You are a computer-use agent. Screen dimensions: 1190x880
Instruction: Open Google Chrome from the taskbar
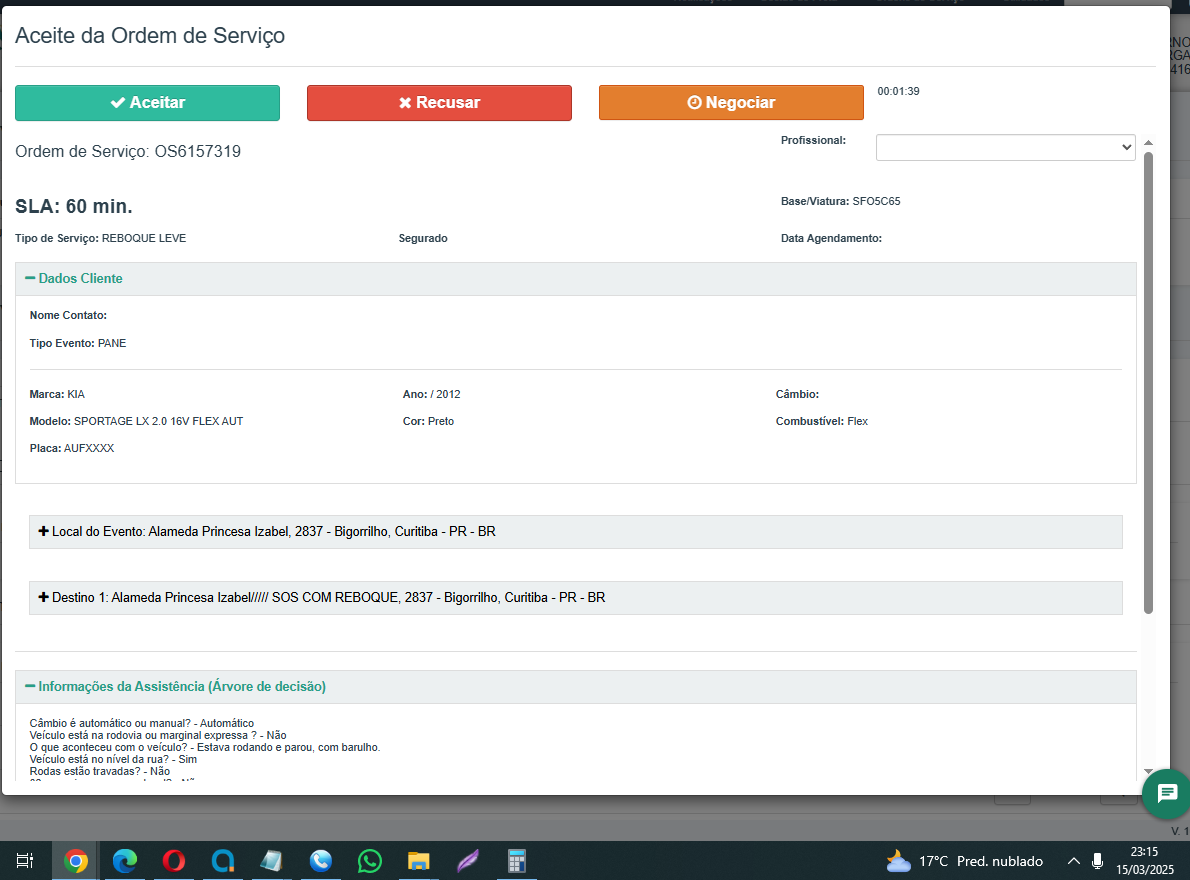75,861
